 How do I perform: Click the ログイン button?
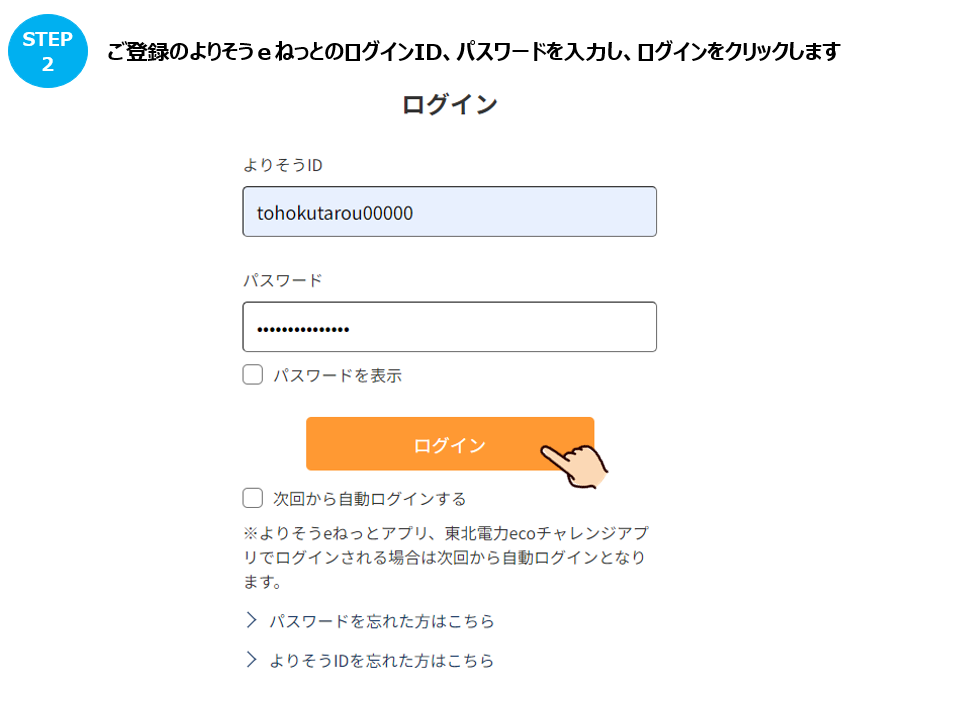[x=449, y=443]
